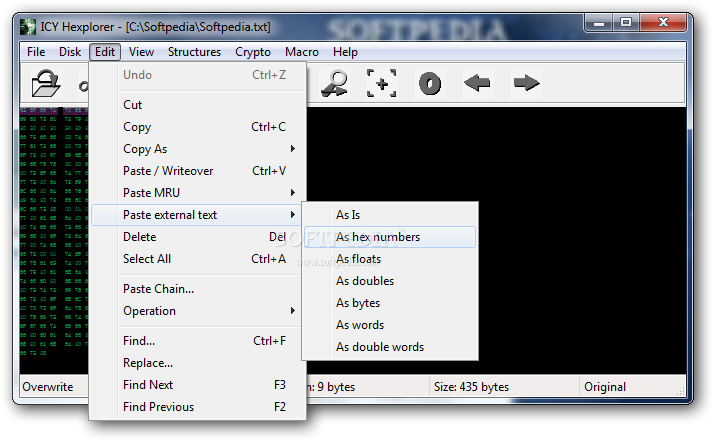
Task: Choose Copy from the Edit menu
Action: click(197, 127)
